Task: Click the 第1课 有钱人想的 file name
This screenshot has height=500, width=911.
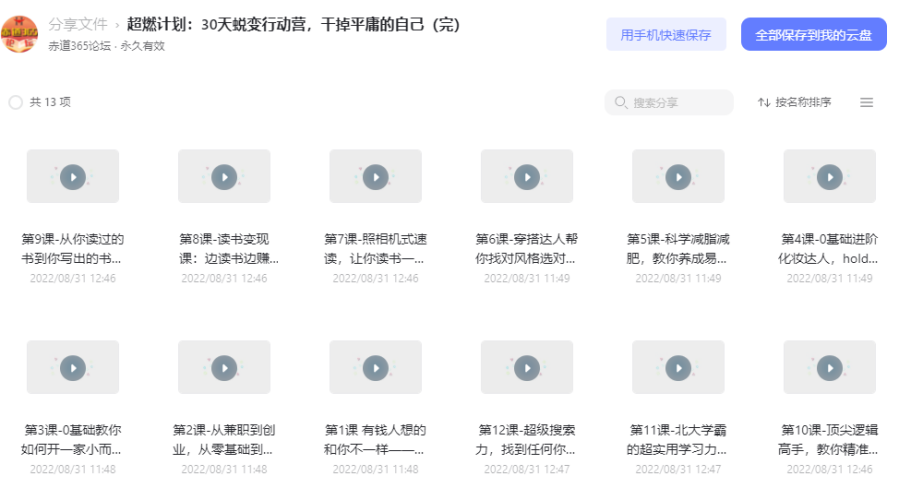Action: pos(375,440)
